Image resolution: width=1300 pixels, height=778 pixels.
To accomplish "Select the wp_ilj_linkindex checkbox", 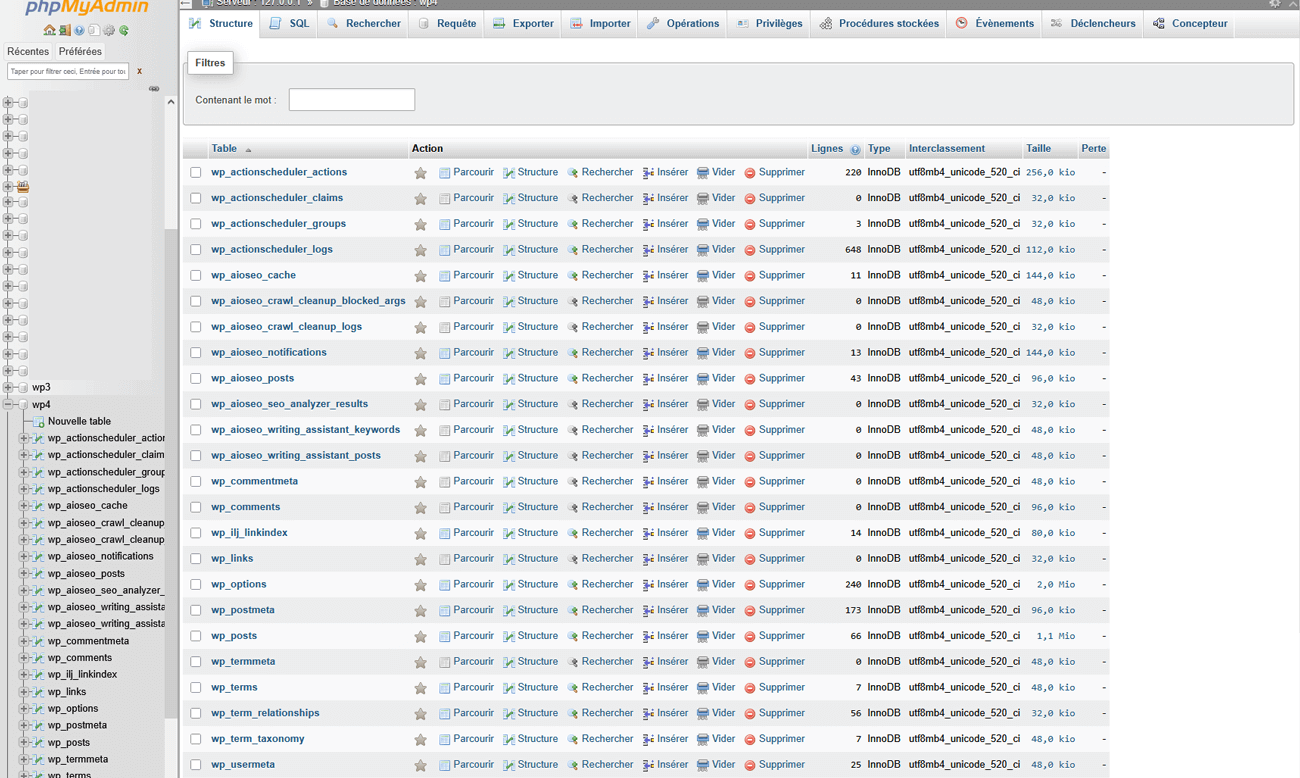I will click(196, 534).
